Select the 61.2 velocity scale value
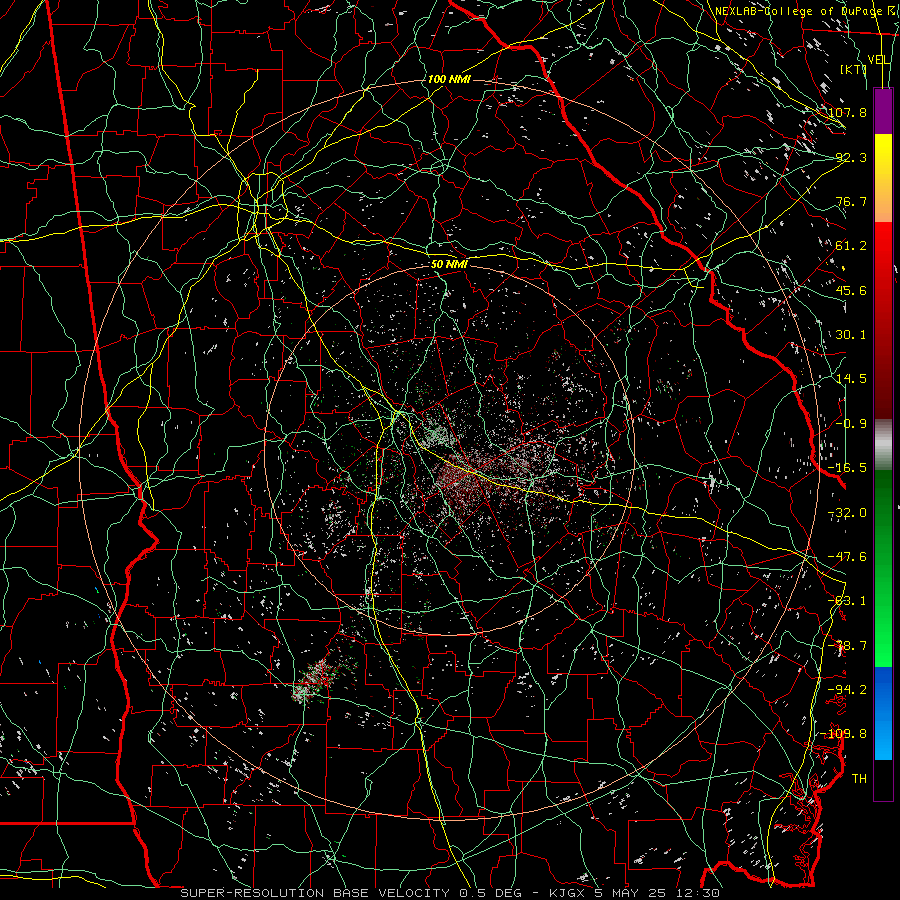Viewport: 900px width, 900px height. click(851, 246)
